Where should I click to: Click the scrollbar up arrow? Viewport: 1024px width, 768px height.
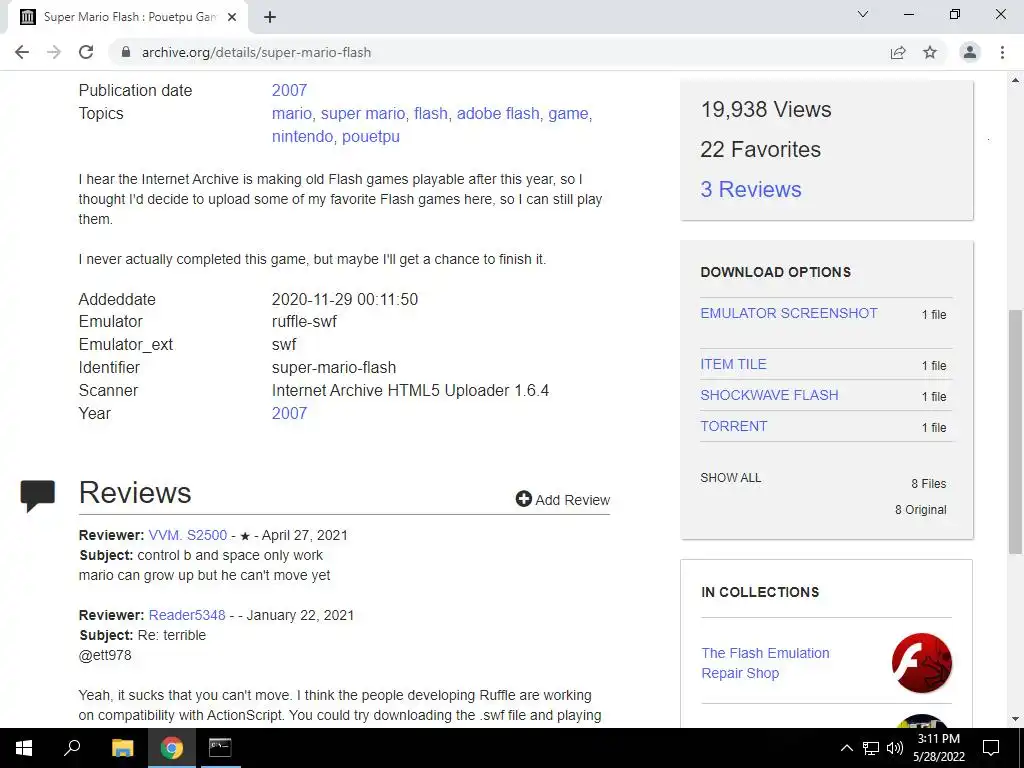1015,80
